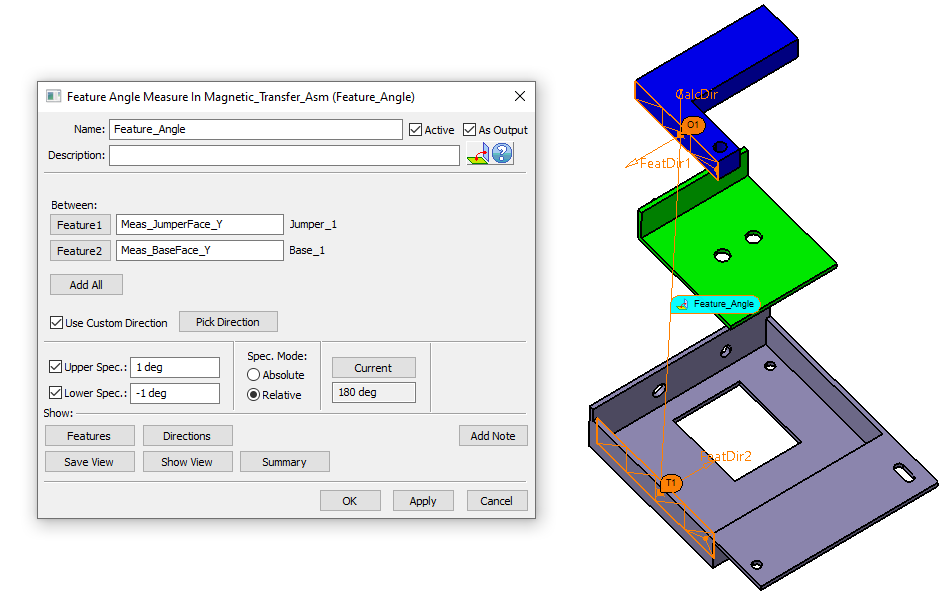Click the CalcDir label in the 3D view
The height and width of the screenshot is (598, 939).
(x=696, y=94)
